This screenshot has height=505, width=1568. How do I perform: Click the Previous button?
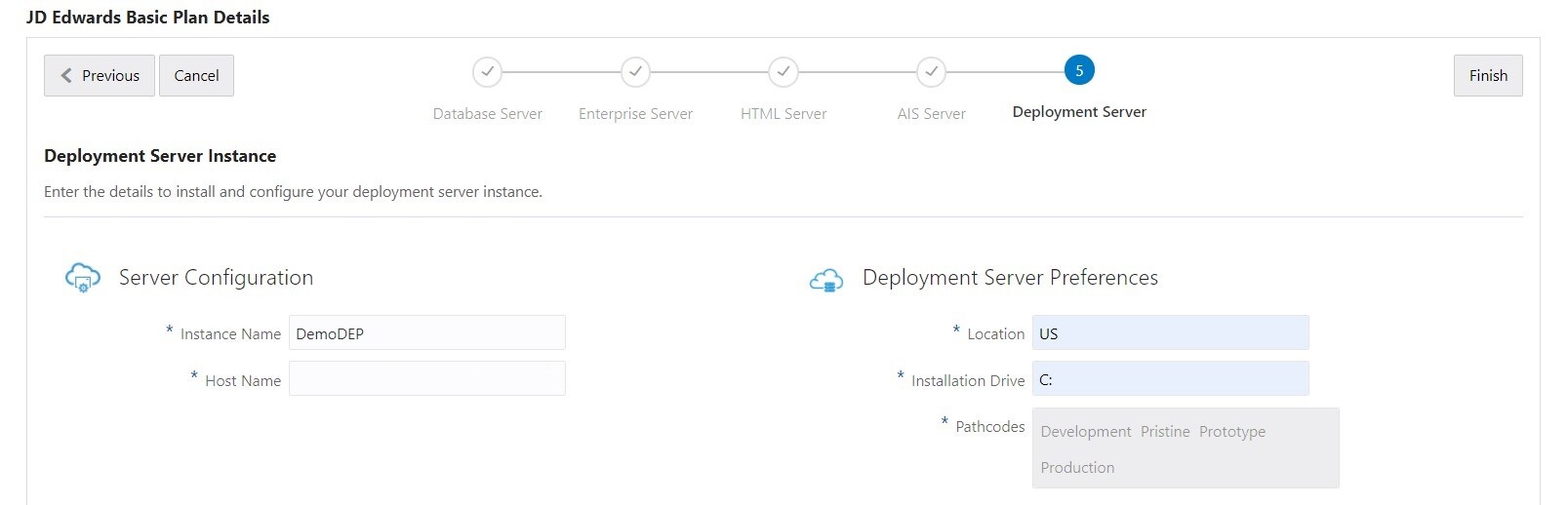[100, 76]
